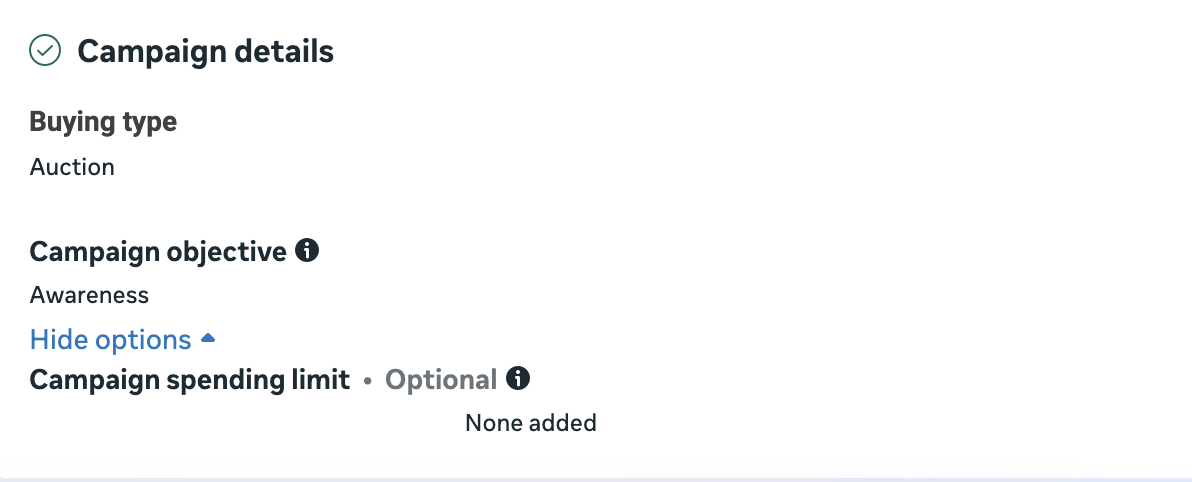The height and width of the screenshot is (482, 1192).
Task: Click the dot separator before Optional
Action: 368,381
